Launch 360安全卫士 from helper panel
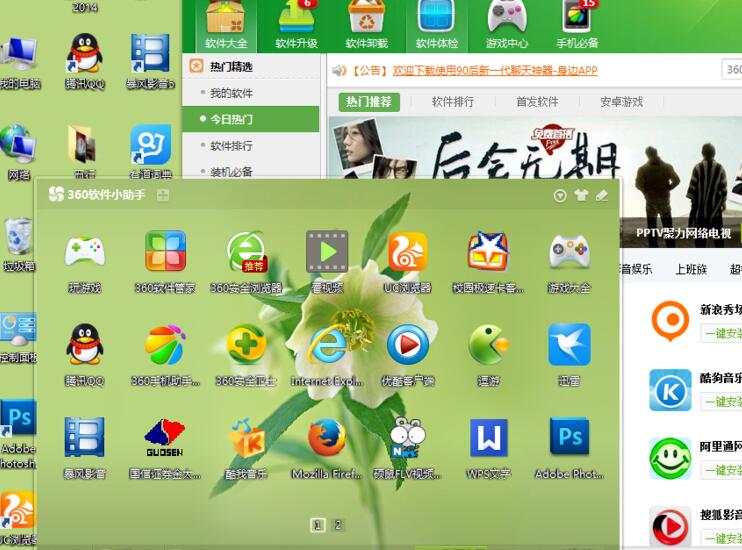Image resolution: width=742 pixels, height=550 pixels. point(246,345)
